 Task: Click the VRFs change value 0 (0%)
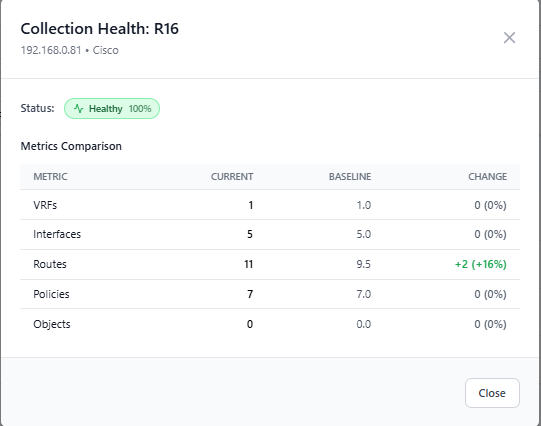click(490, 205)
